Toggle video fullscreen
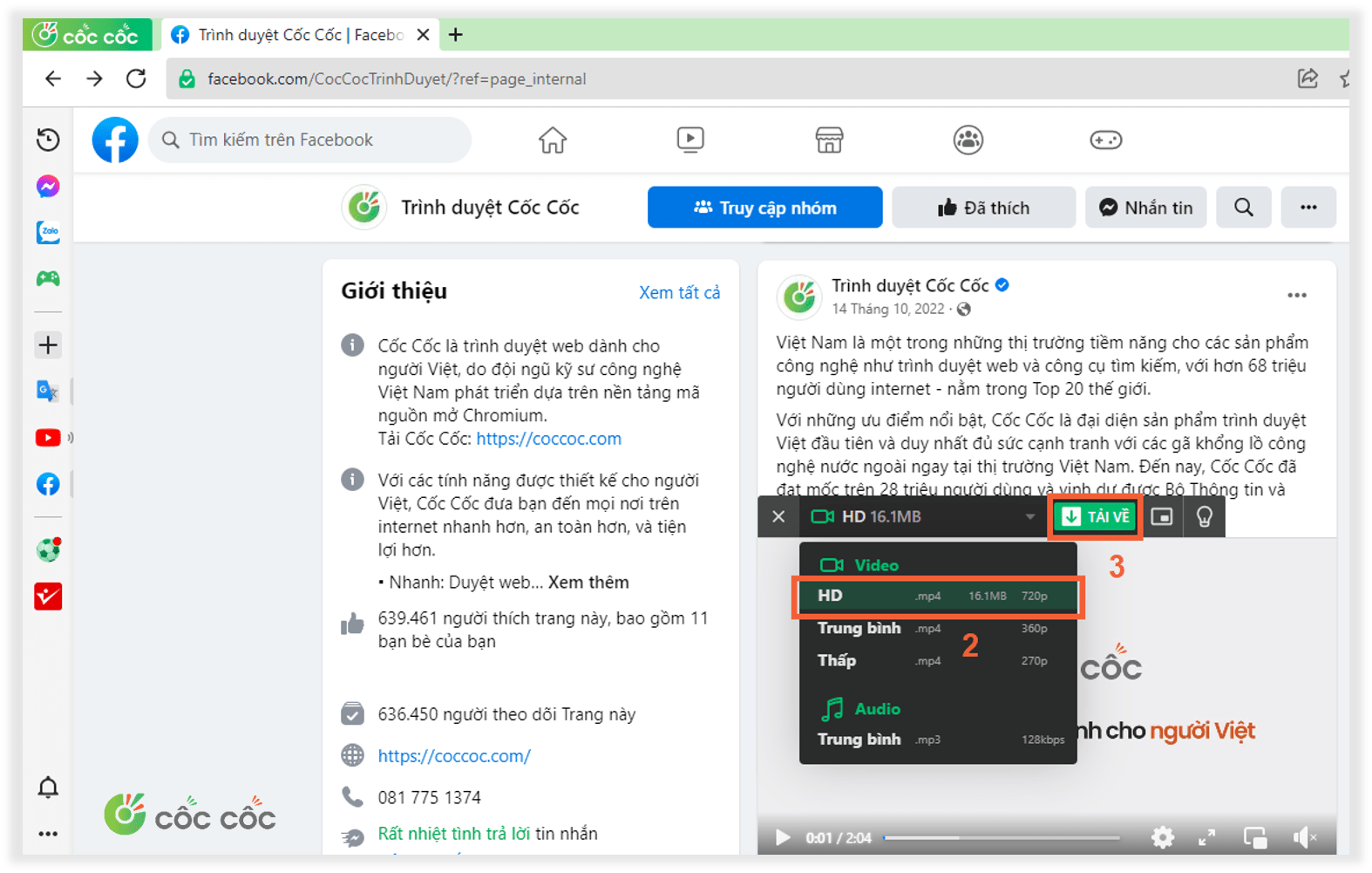The width and height of the screenshot is (1372, 873). coord(1207,837)
